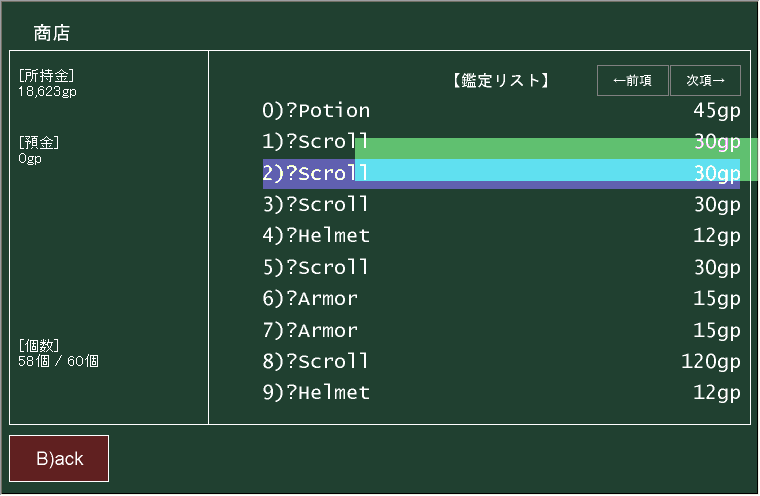
Task: Select item 5 ?Scroll
Action: pos(316,267)
